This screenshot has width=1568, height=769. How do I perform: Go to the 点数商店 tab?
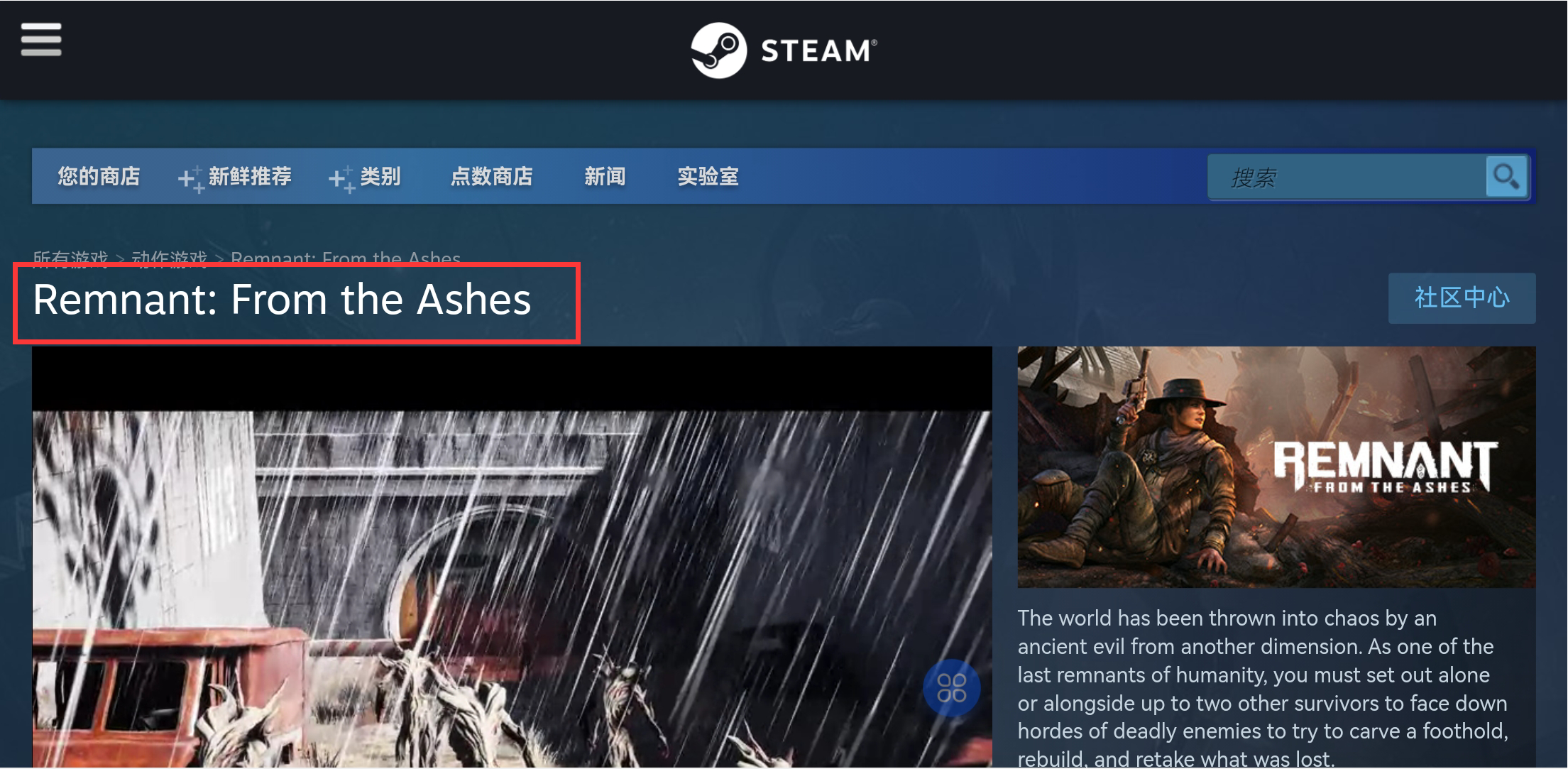point(492,176)
